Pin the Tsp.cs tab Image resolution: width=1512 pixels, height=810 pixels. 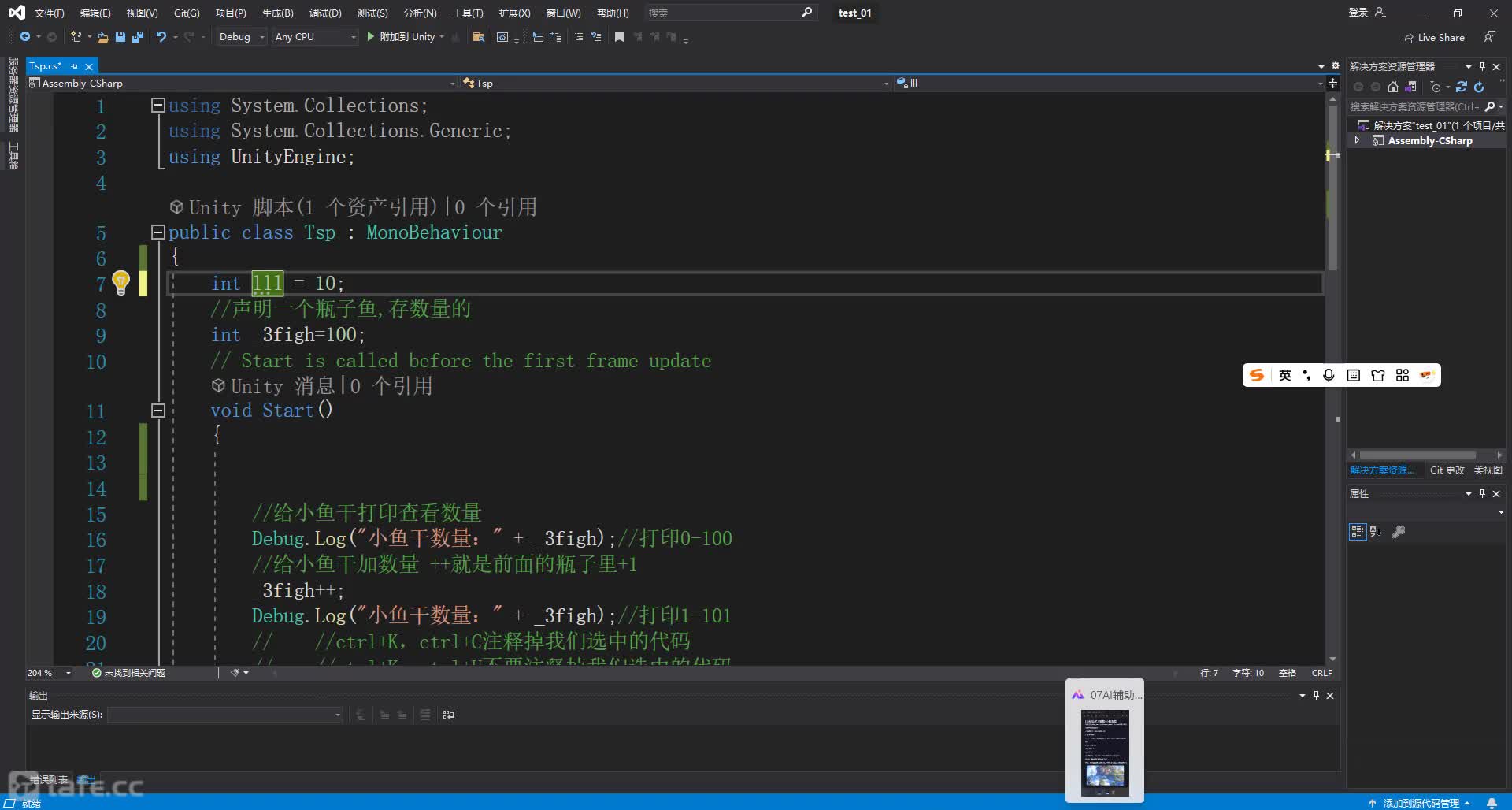[x=75, y=66]
